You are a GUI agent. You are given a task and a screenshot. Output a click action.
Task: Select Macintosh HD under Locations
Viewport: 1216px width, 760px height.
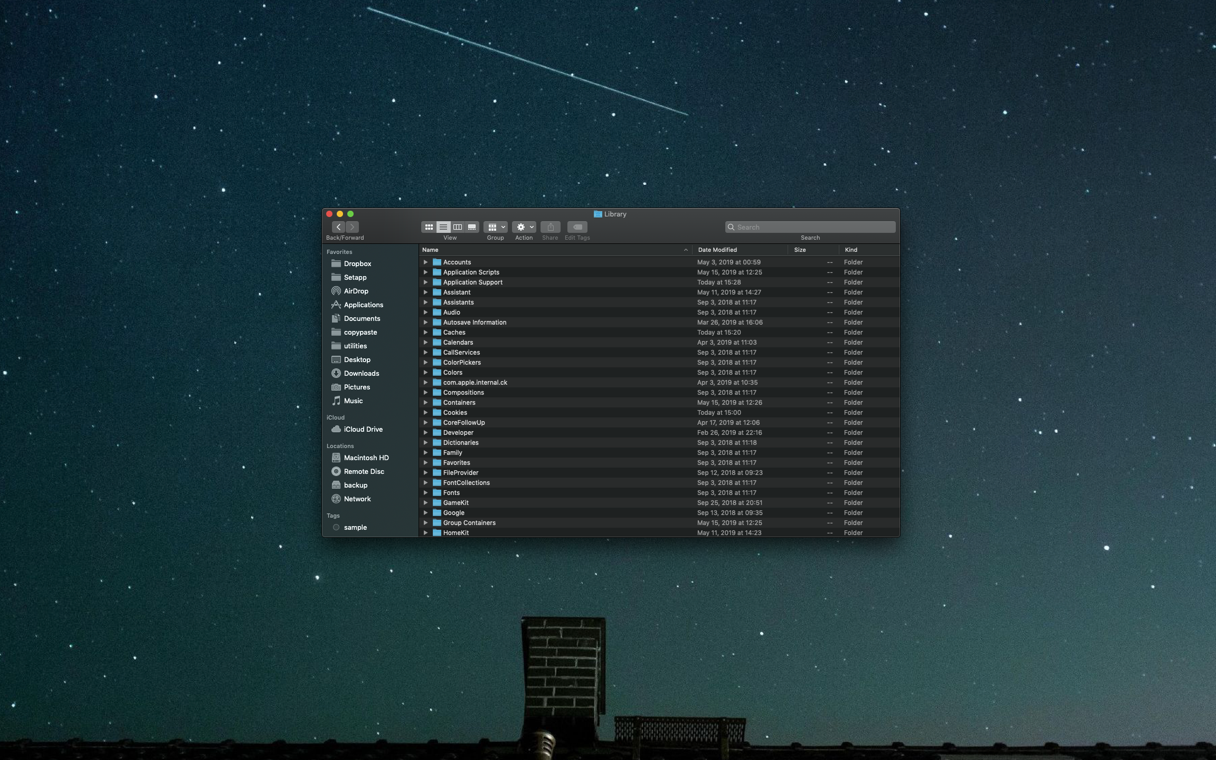(366, 458)
